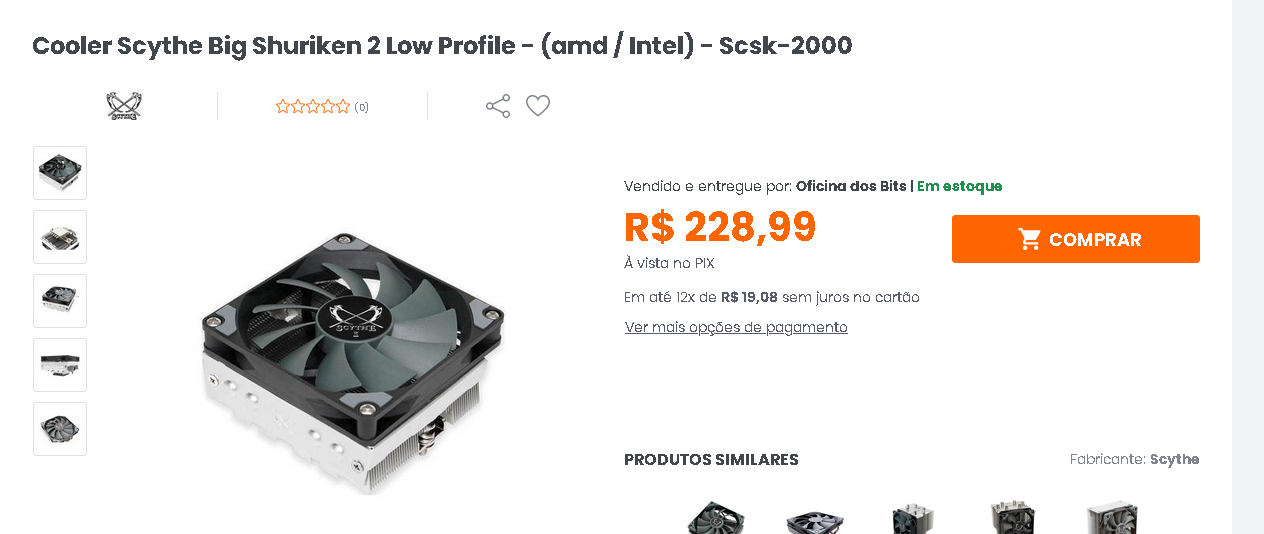1264x534 pixels.
Task: Click the cart icon in COMPRAR button
Action: tap(1029, 240)
